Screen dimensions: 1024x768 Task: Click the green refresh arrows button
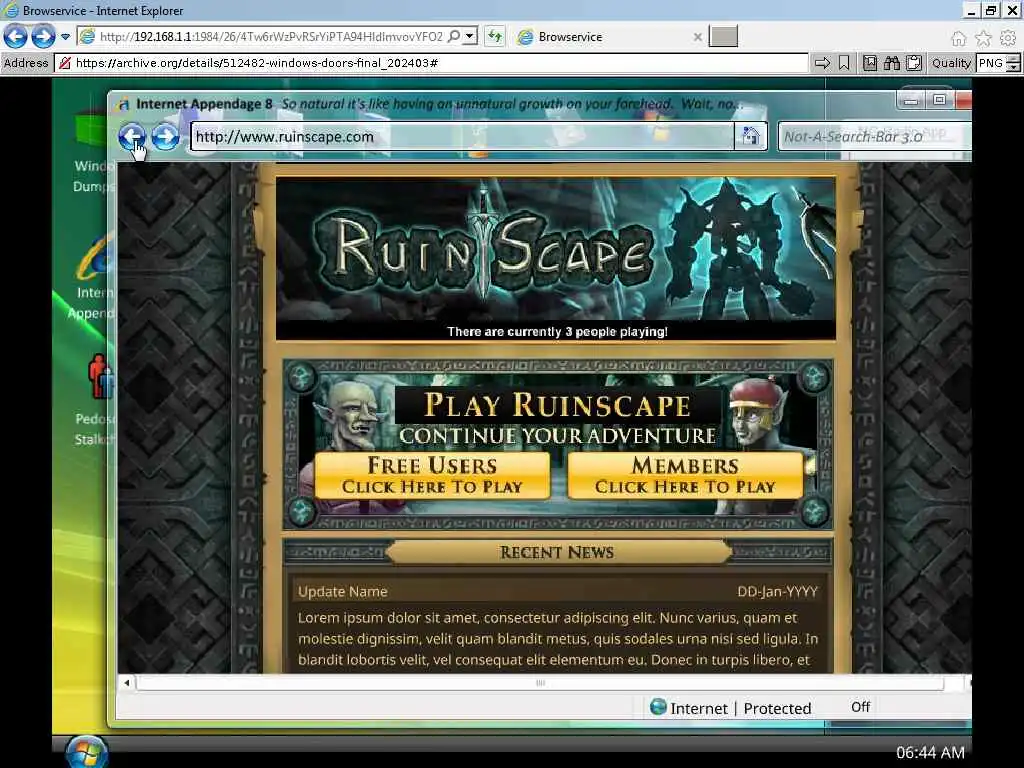click(495, 37)
